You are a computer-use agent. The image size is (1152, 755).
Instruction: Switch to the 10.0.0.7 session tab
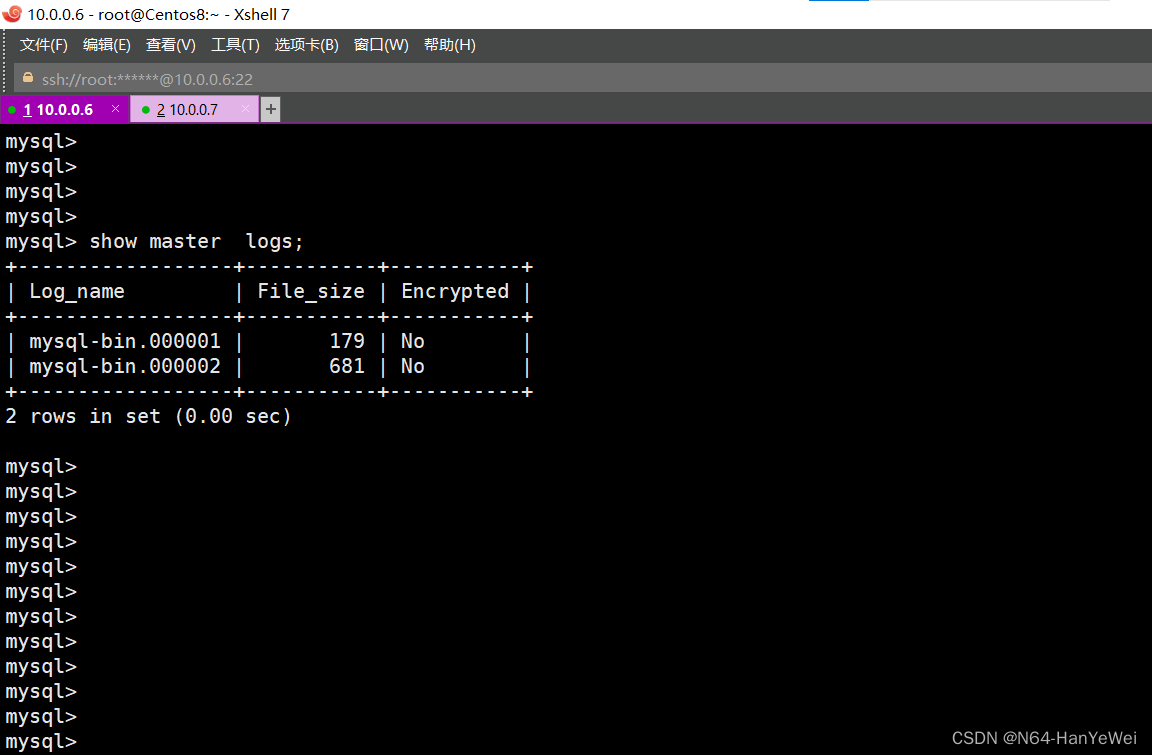point(195,109)
